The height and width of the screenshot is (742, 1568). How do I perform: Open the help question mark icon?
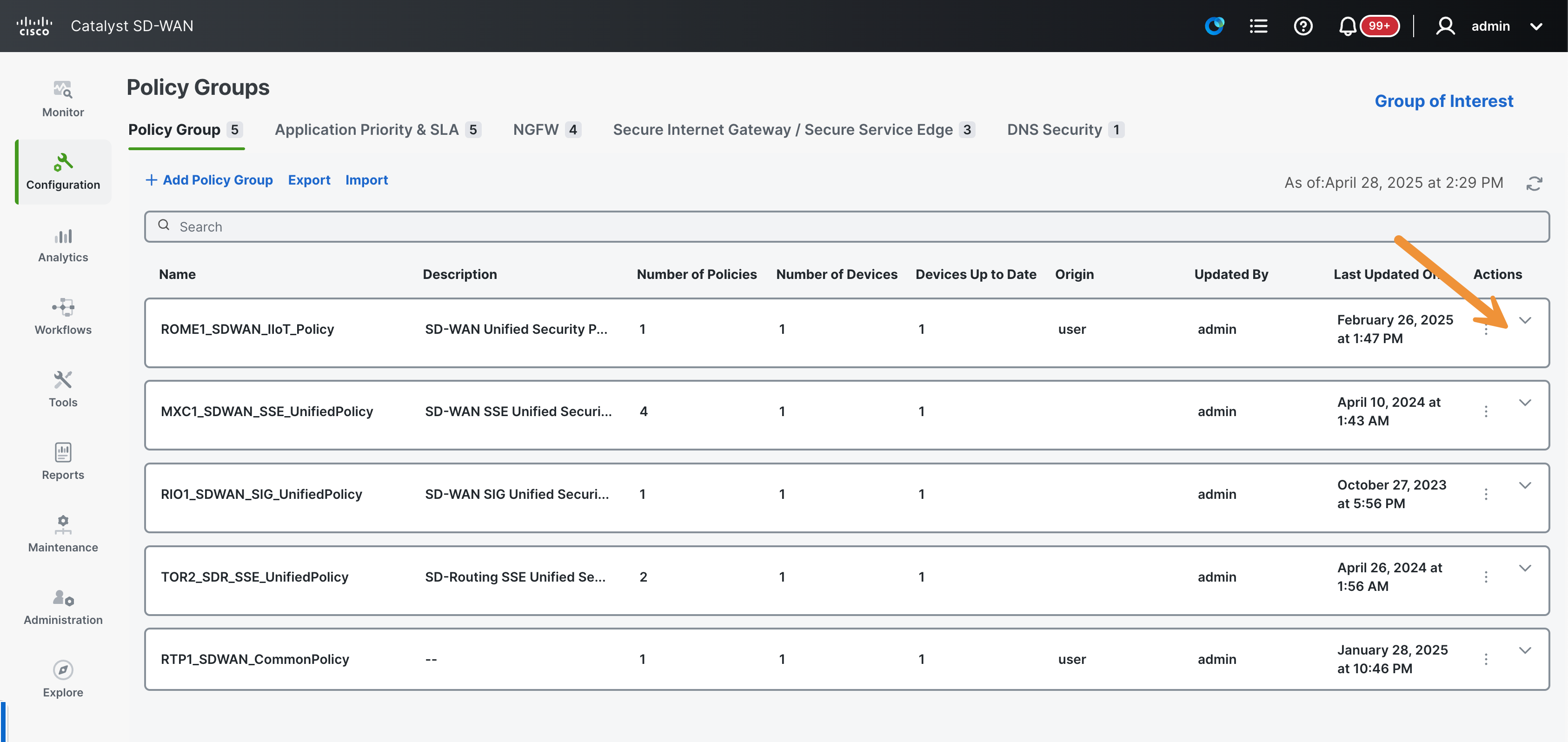coord(1302,26)
